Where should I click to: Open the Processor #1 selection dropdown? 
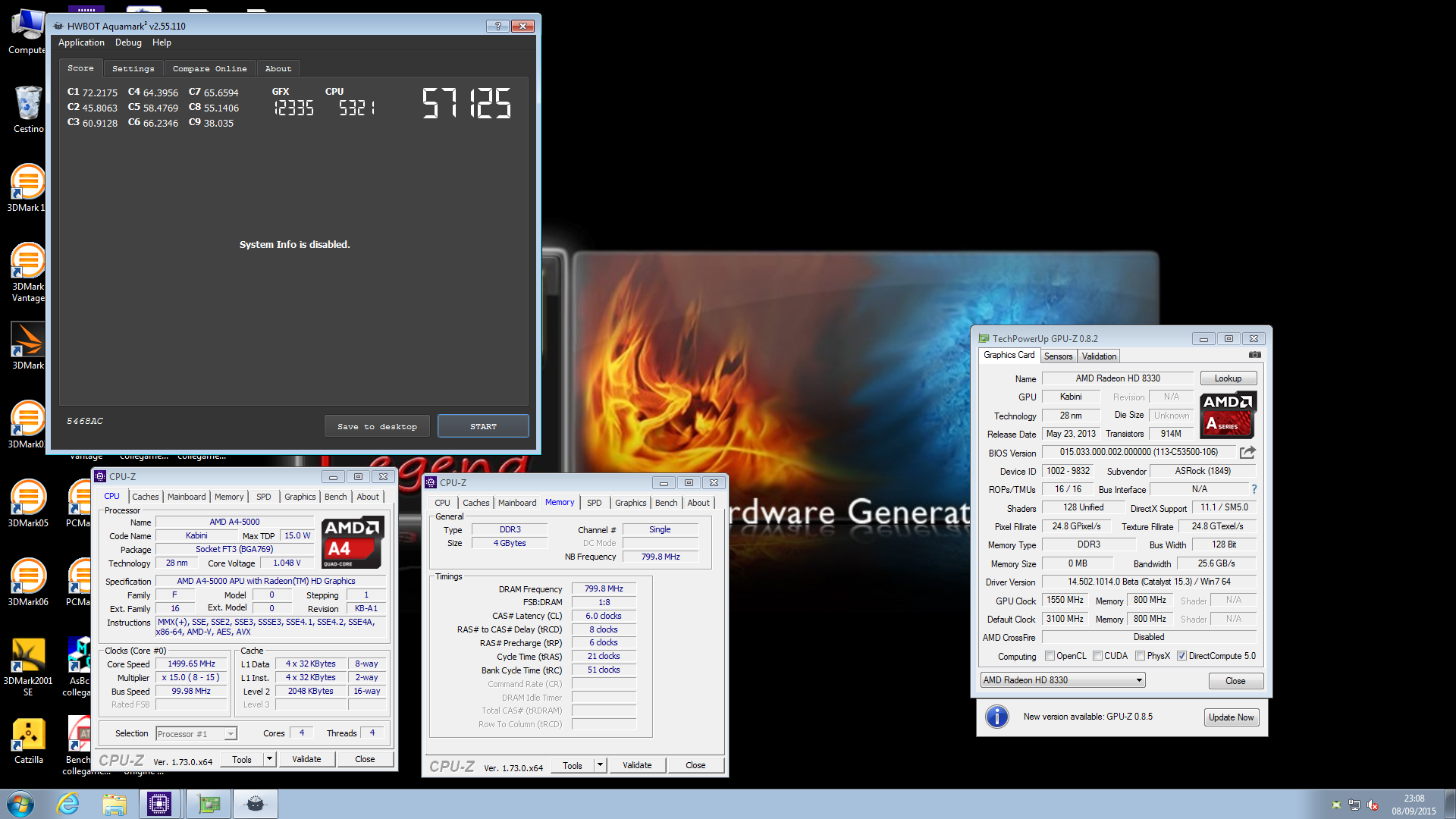tap(196, 733)
